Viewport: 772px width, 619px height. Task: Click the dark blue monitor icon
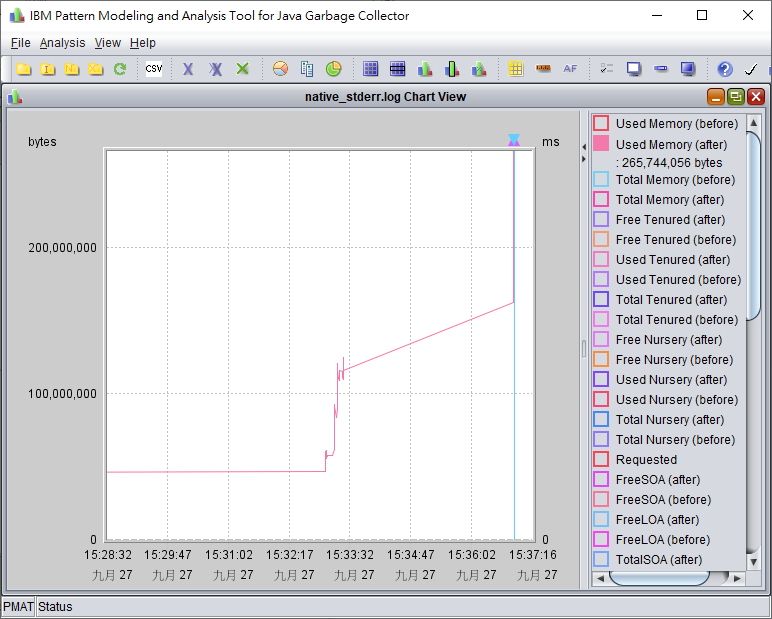(x=688, y=69)
